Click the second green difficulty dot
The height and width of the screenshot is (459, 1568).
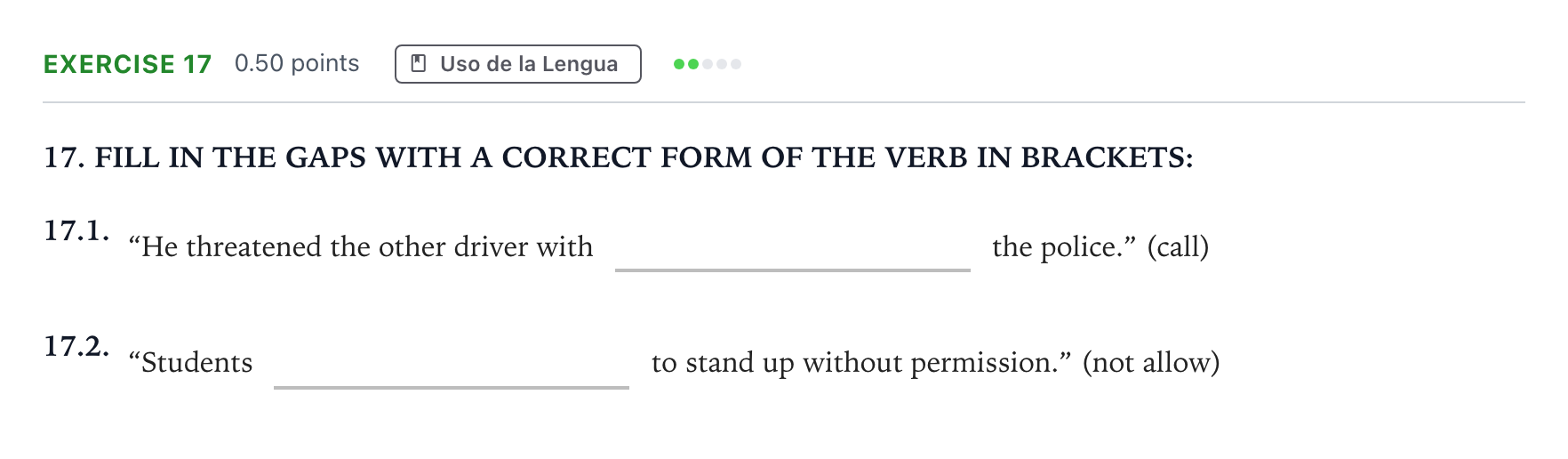(x=693, y=64)
